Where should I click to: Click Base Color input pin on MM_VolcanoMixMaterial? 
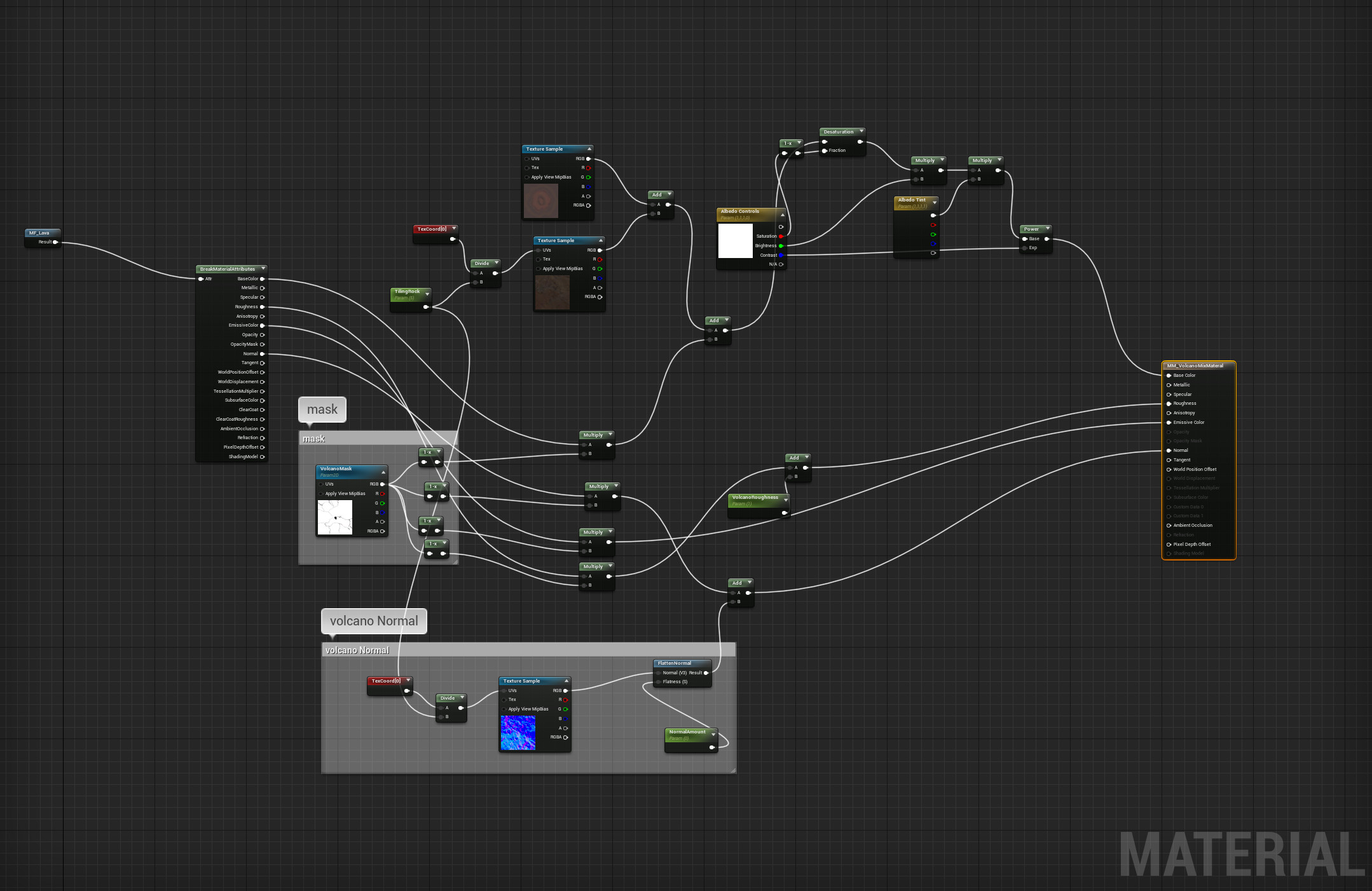[1169, 376]
